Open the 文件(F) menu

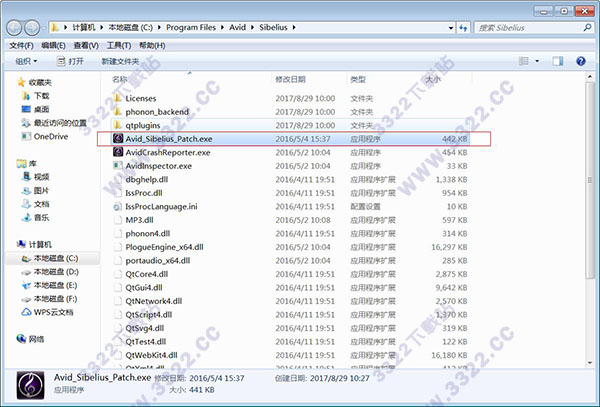[x=21, y=46]
